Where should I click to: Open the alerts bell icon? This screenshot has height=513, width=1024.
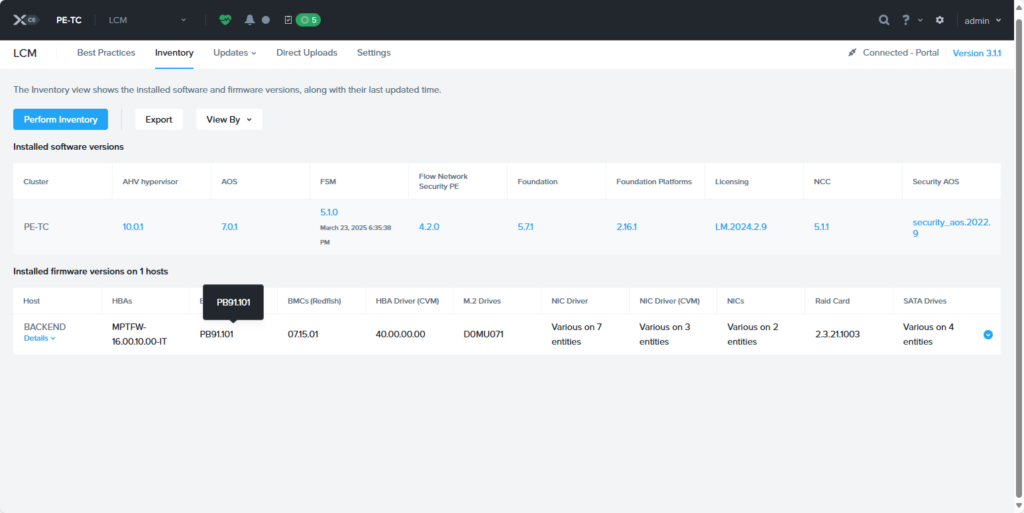point(249,20)
